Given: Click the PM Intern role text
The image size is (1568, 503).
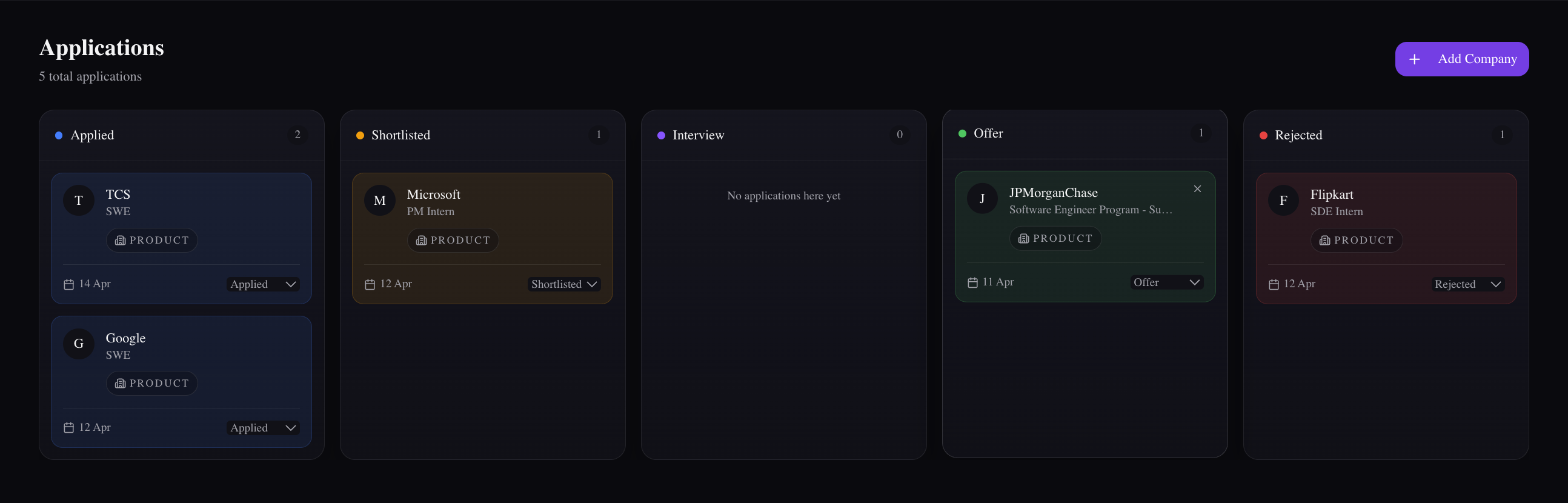Looking at the screenshot, I should (x=430, y=212).
